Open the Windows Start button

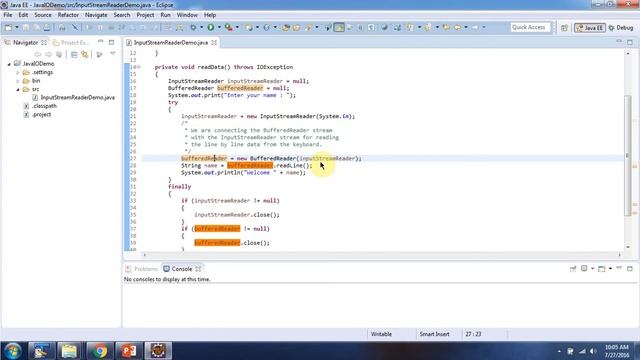(13, 351)
